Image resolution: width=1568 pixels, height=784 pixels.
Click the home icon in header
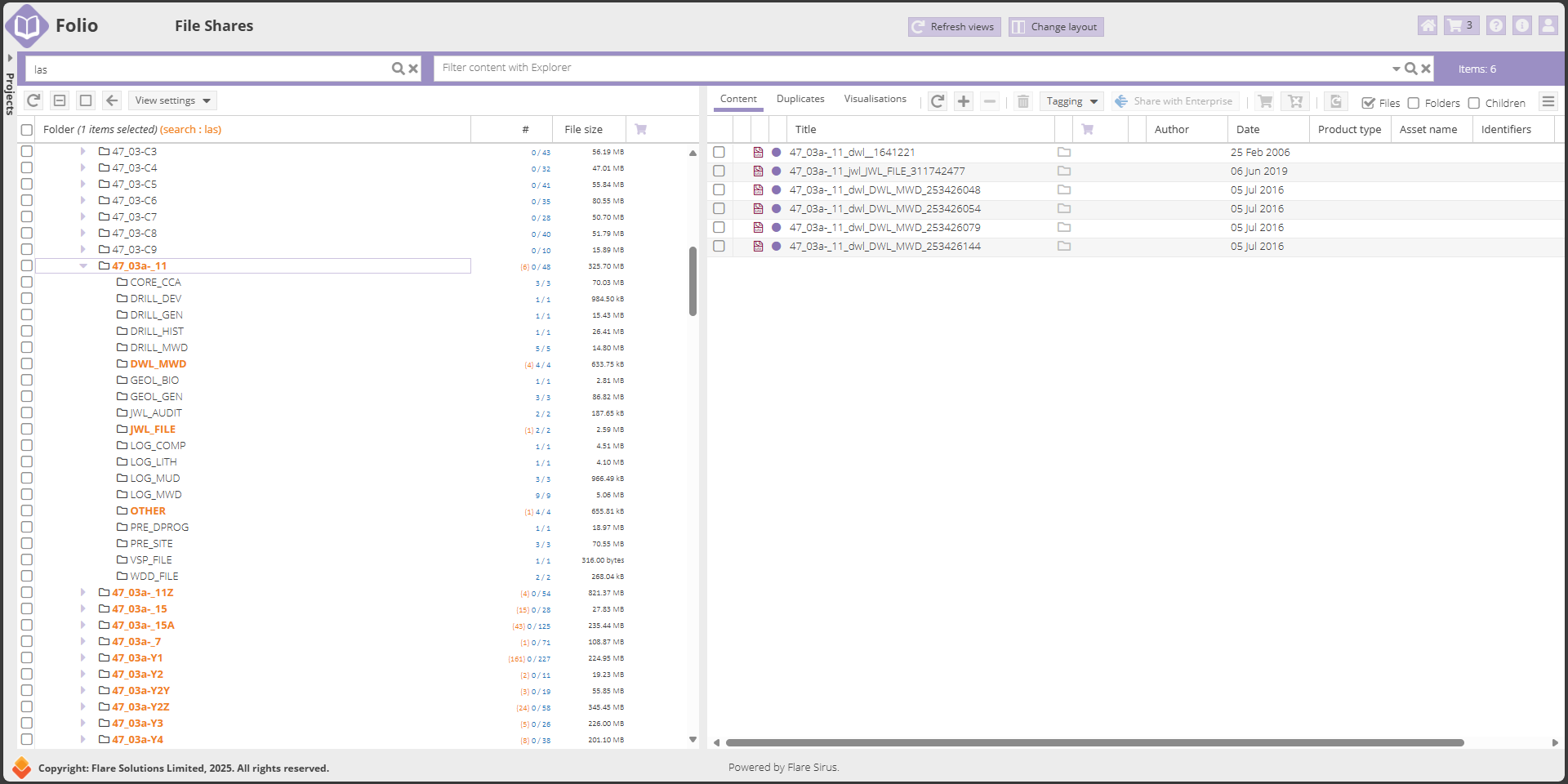(x=1427, y=26)
